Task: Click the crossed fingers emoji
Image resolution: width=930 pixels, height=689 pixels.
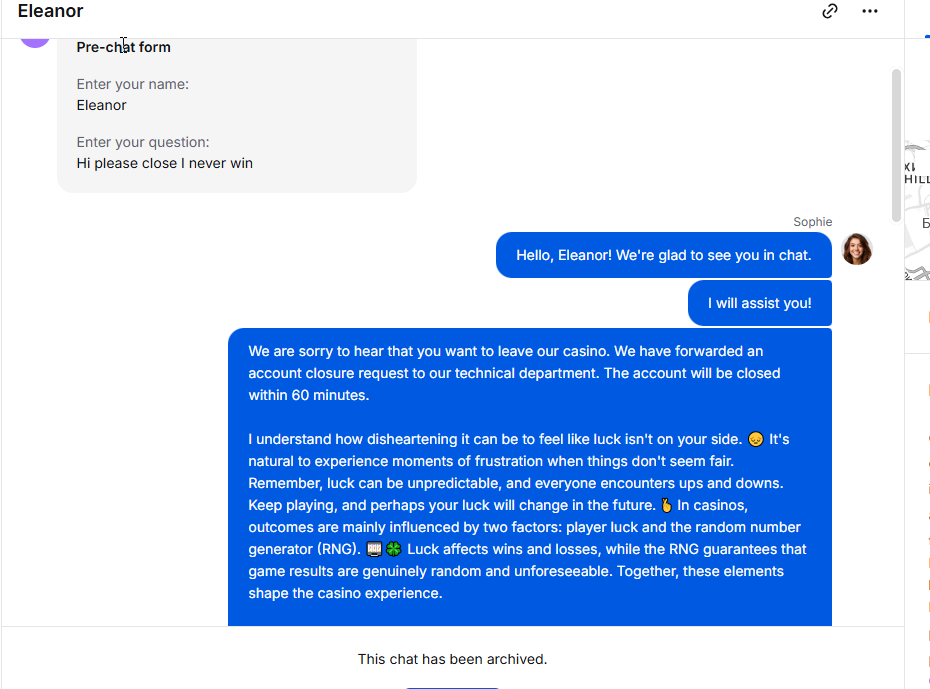Action: [x=665, y=505]
